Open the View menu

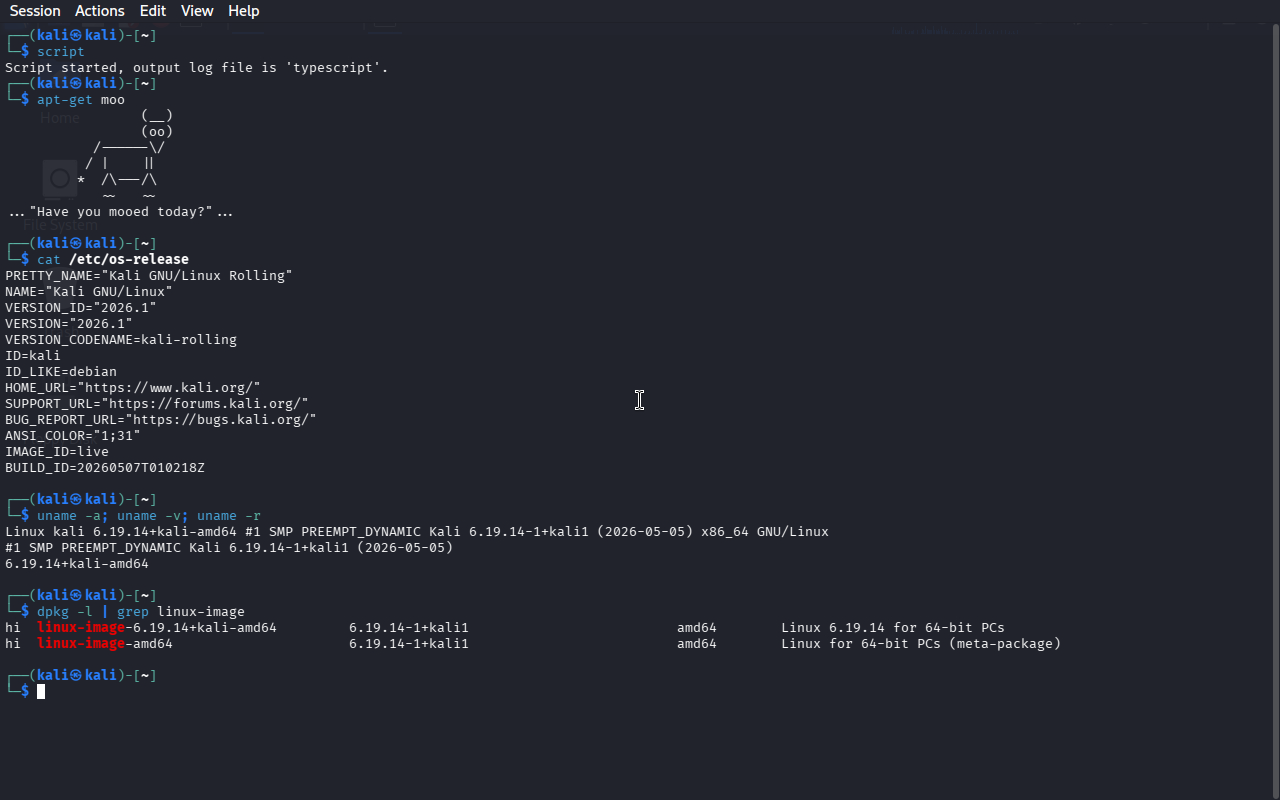pos(197,11)
